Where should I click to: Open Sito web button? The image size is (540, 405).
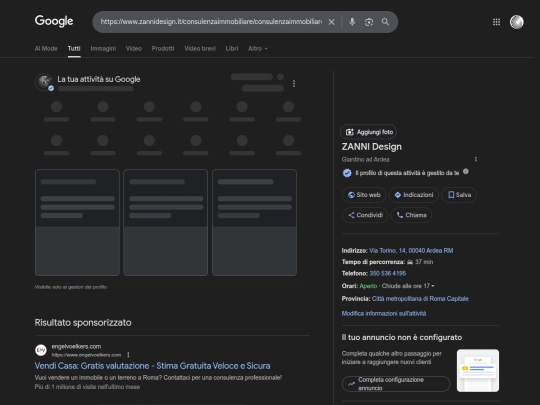point(364,195)
